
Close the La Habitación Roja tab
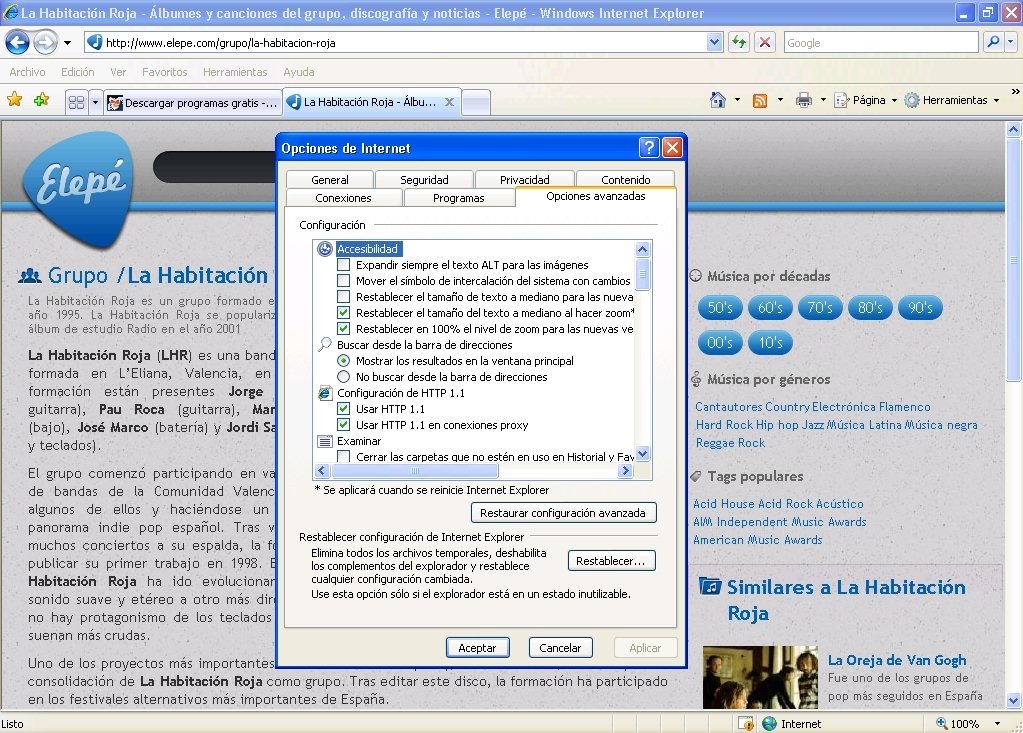[x=449, y=102]
